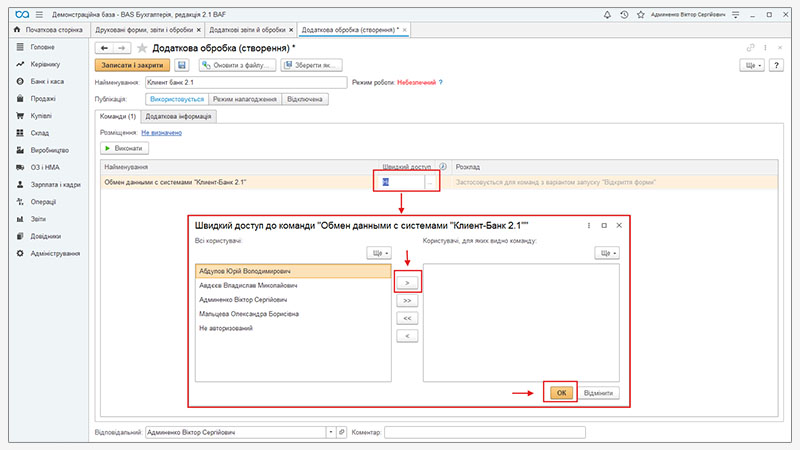800x450 pixels.
Task: Open Ще dropdown above all users list
Action: click(x=379, y=254)
